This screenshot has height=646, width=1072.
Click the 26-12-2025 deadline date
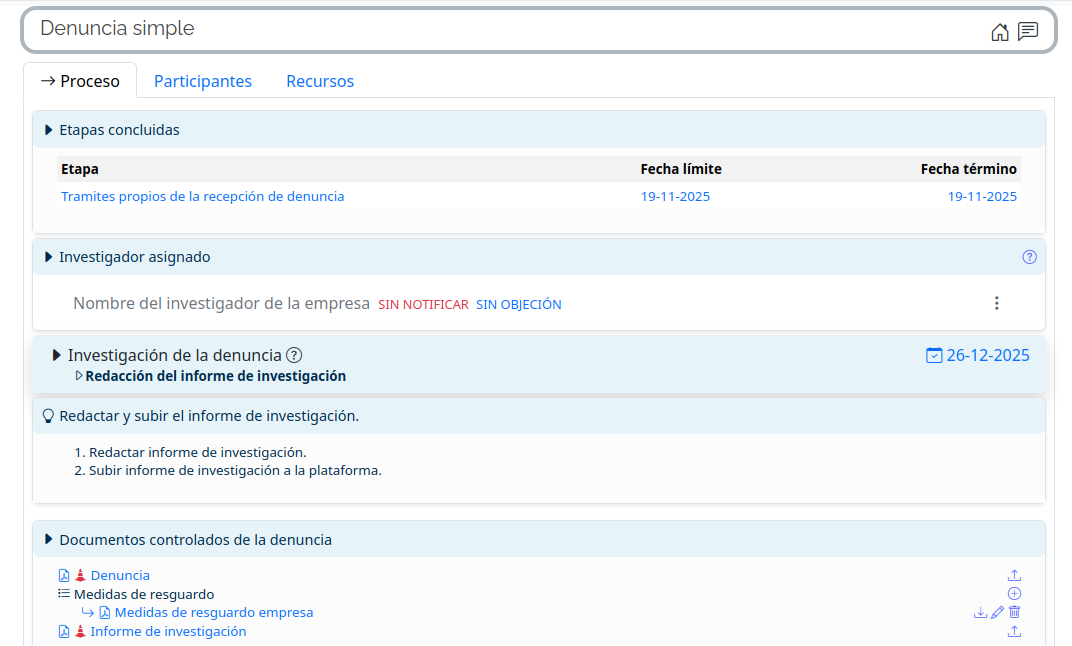pos(977,355)
